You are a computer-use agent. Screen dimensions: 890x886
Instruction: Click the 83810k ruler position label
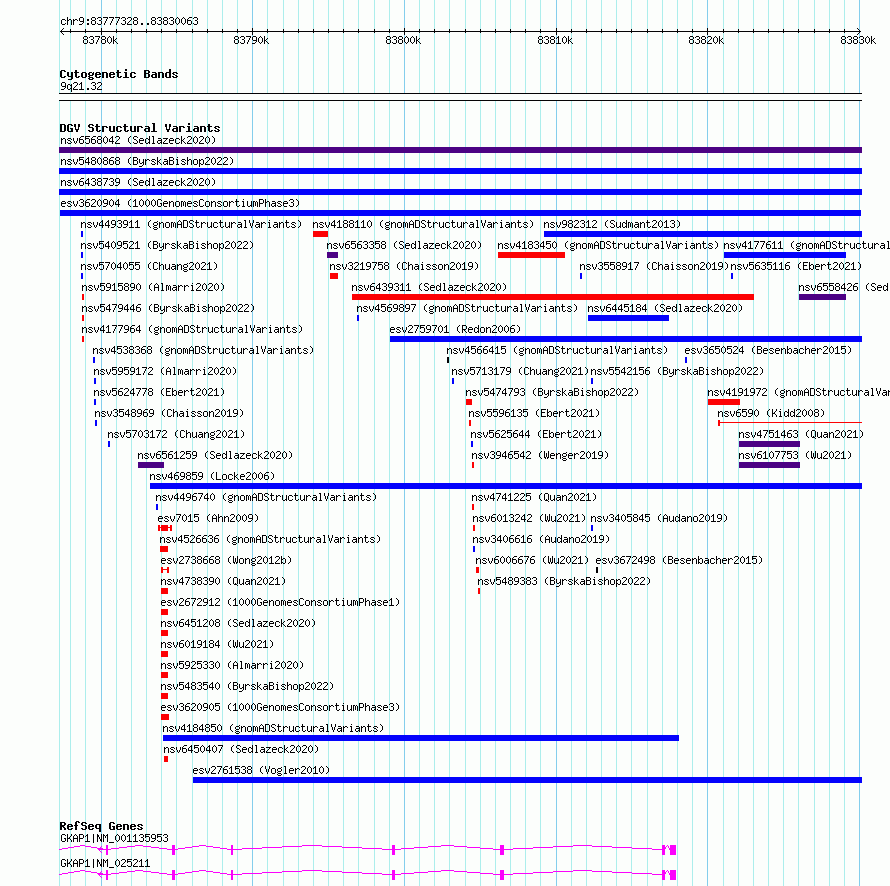coord(555,40)
